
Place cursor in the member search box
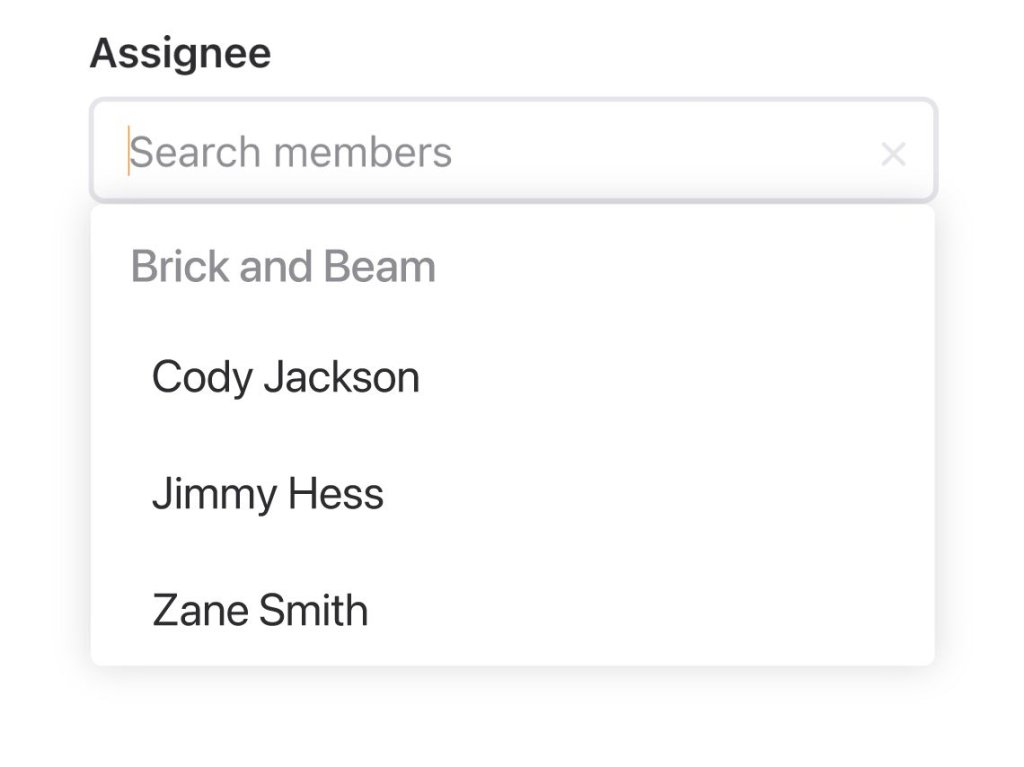point(500,152)
